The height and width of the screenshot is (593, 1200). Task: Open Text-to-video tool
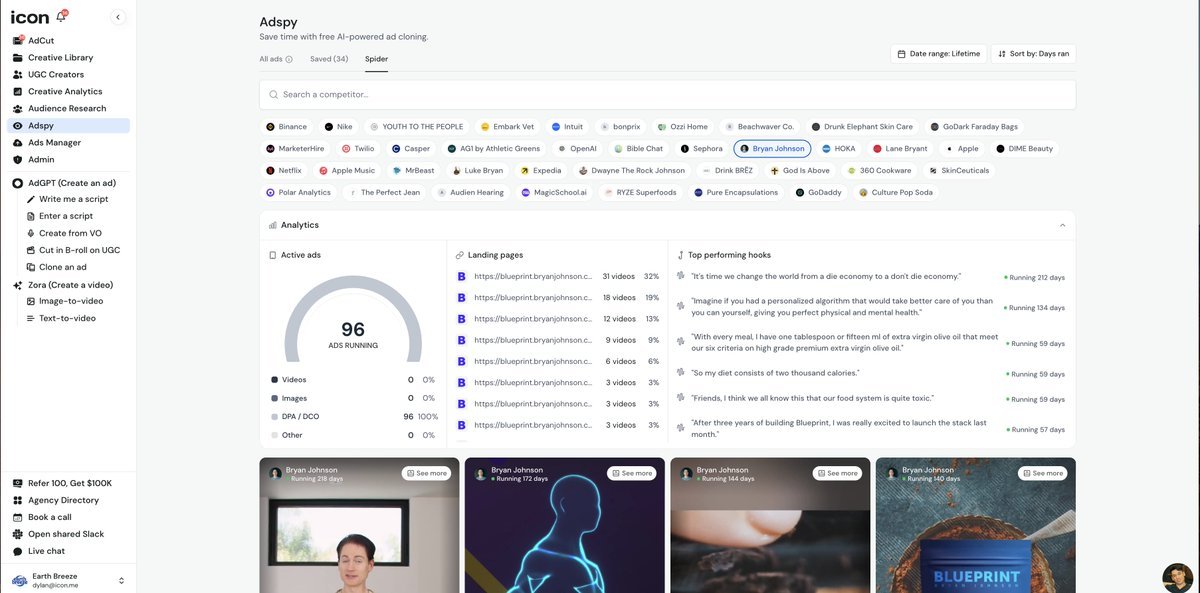tap(67, 318)
